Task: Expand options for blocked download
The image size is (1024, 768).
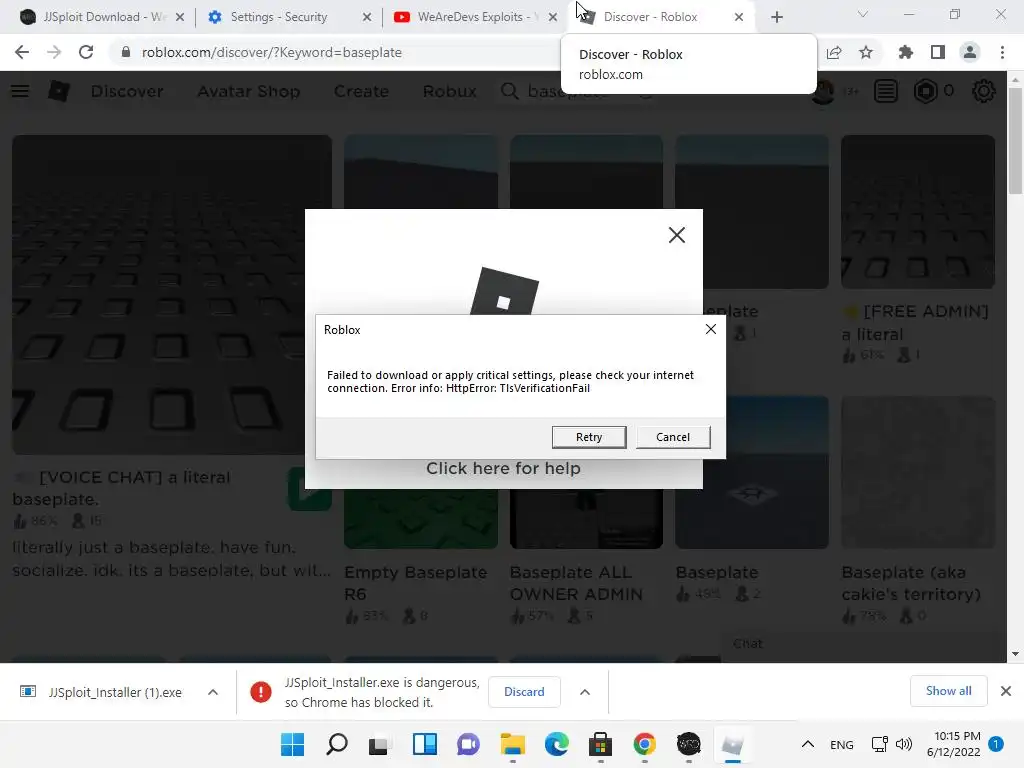Action: [x=585, y=692]
